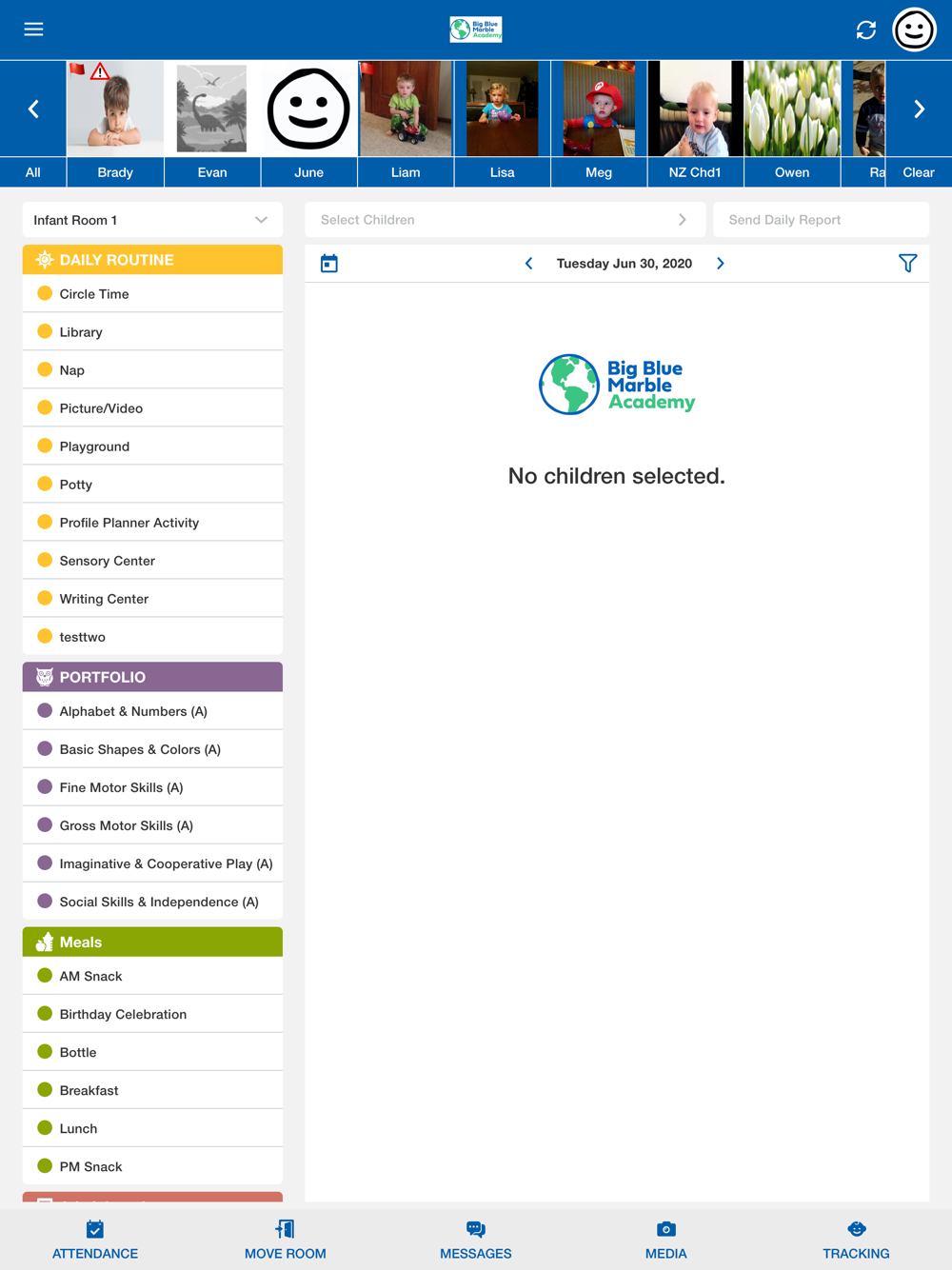The height and width of the screenshot is (1270, 952).
Task: Click the Tuesday Jun 30, 2020 date
Action: coord(625,264)
